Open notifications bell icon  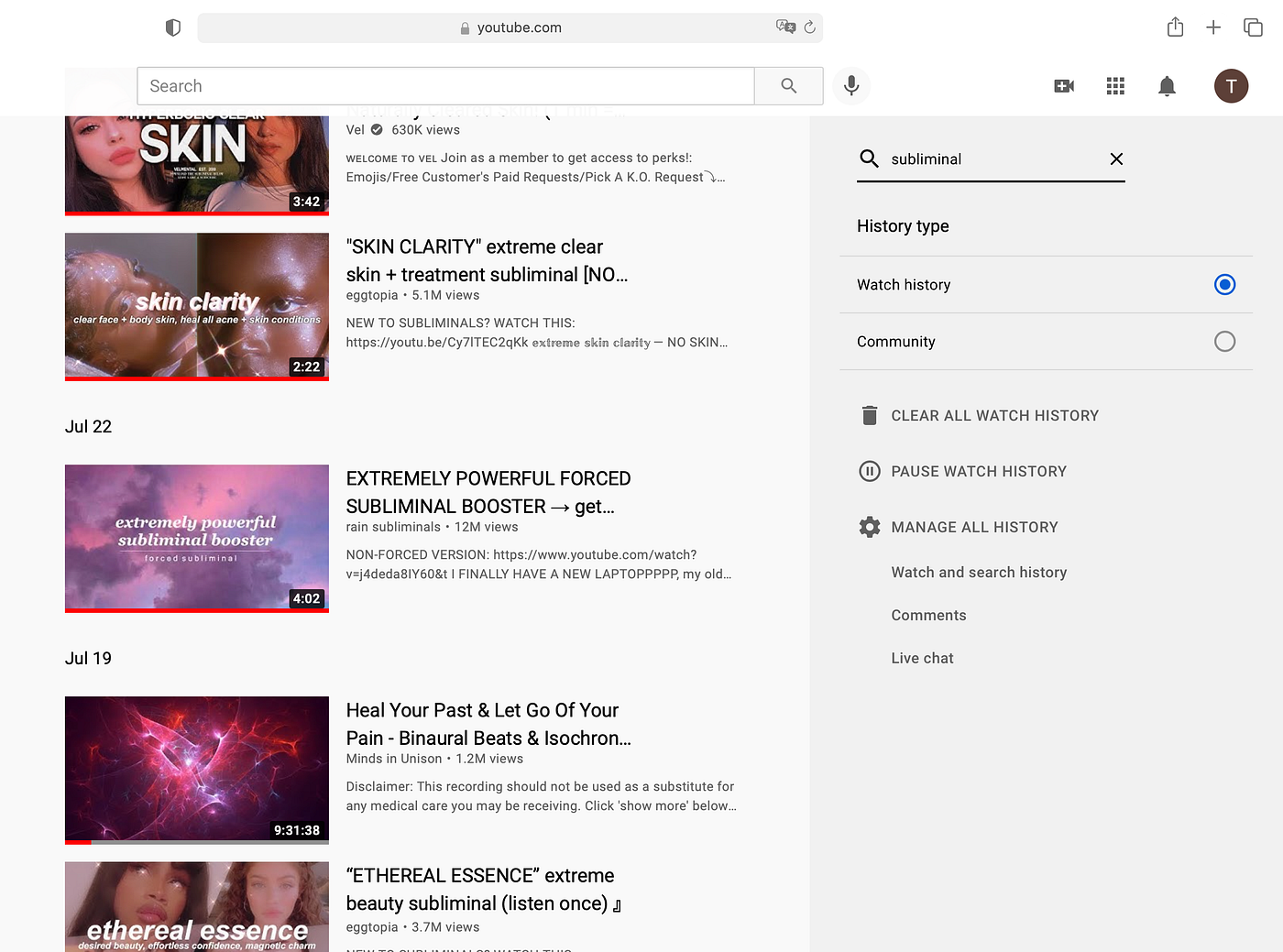point(1167,85)
